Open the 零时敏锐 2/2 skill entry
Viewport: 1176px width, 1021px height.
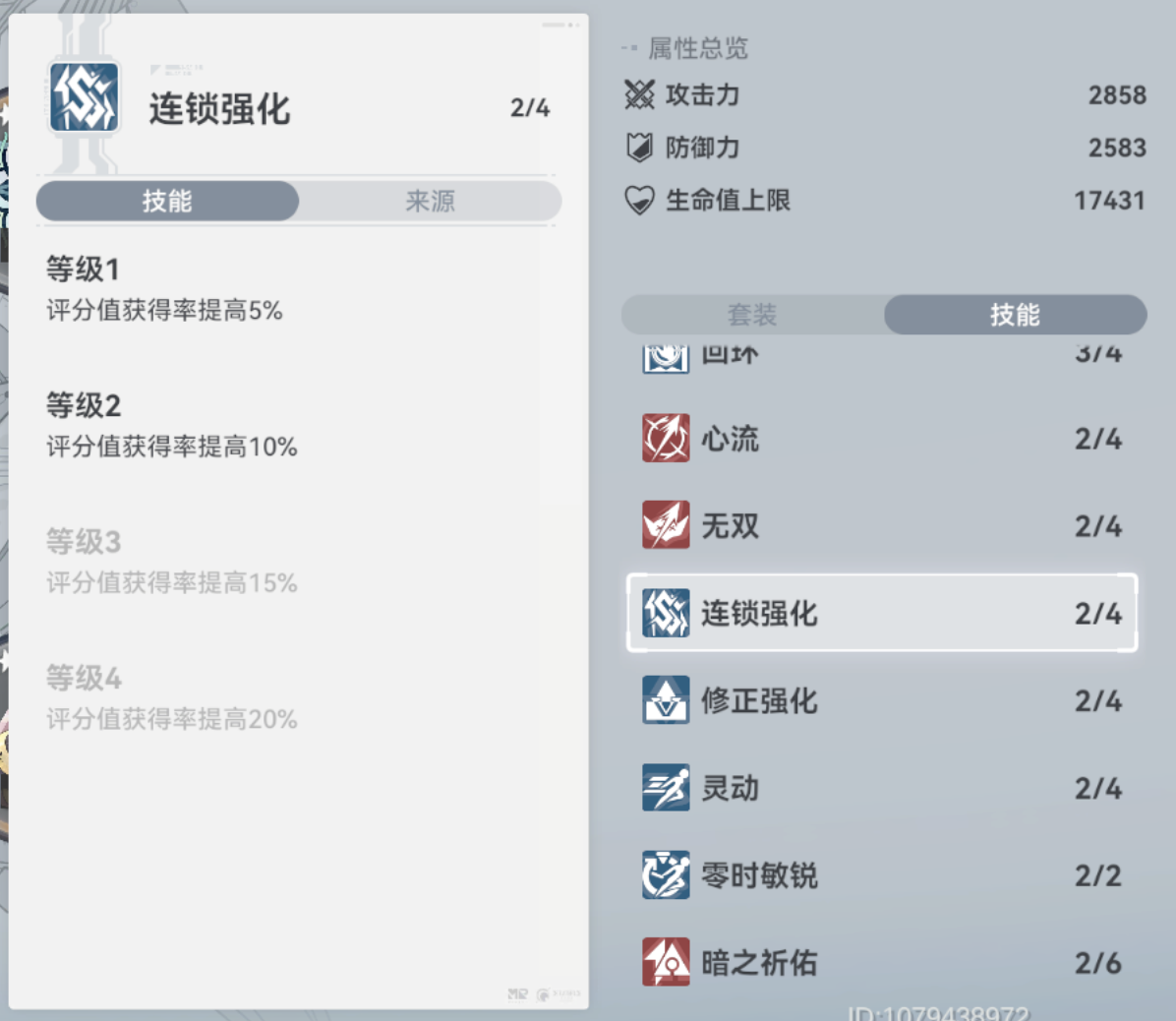[882, 874]
